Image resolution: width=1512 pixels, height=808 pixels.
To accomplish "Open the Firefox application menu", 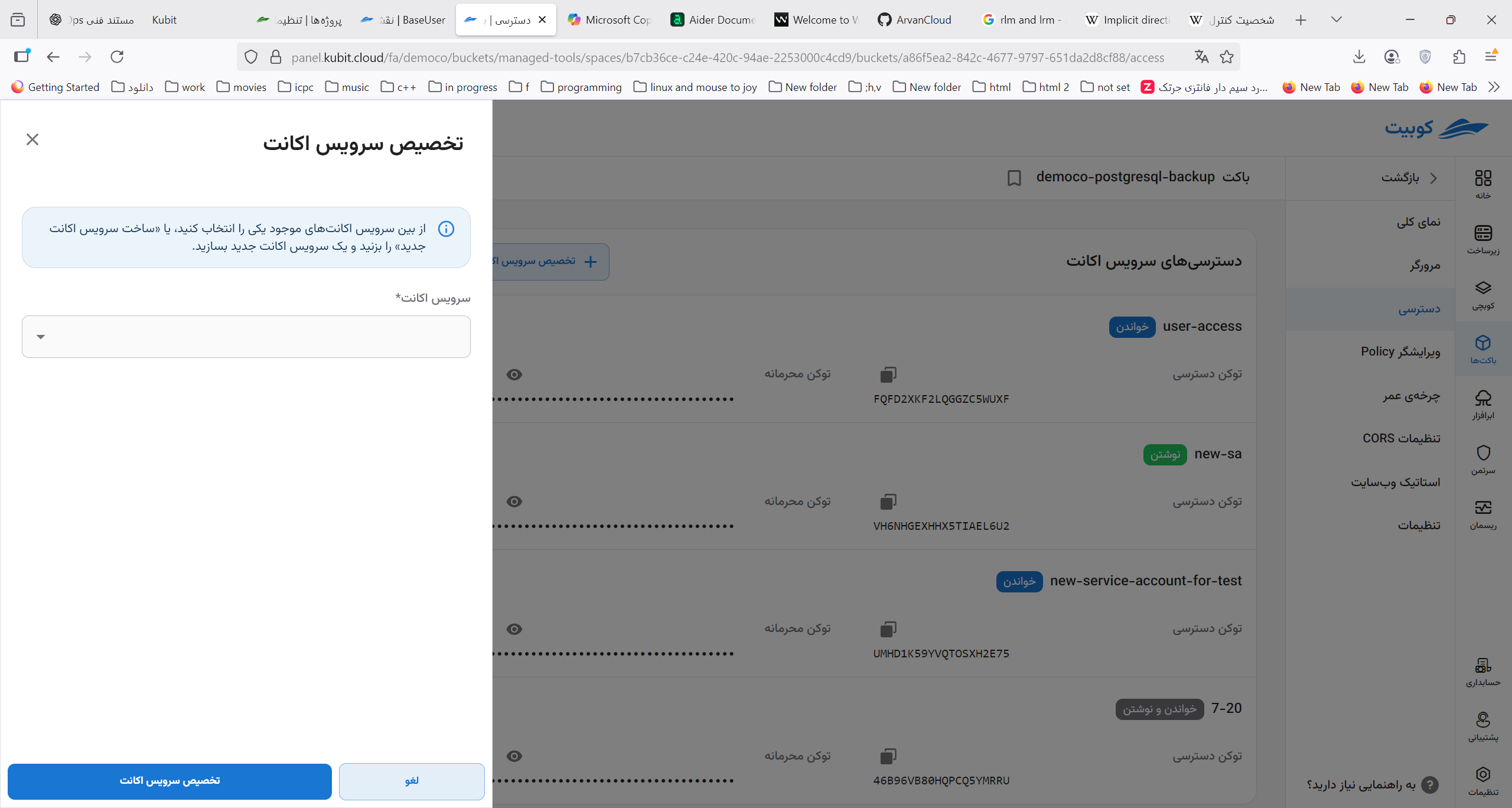I will point(1491,57).
